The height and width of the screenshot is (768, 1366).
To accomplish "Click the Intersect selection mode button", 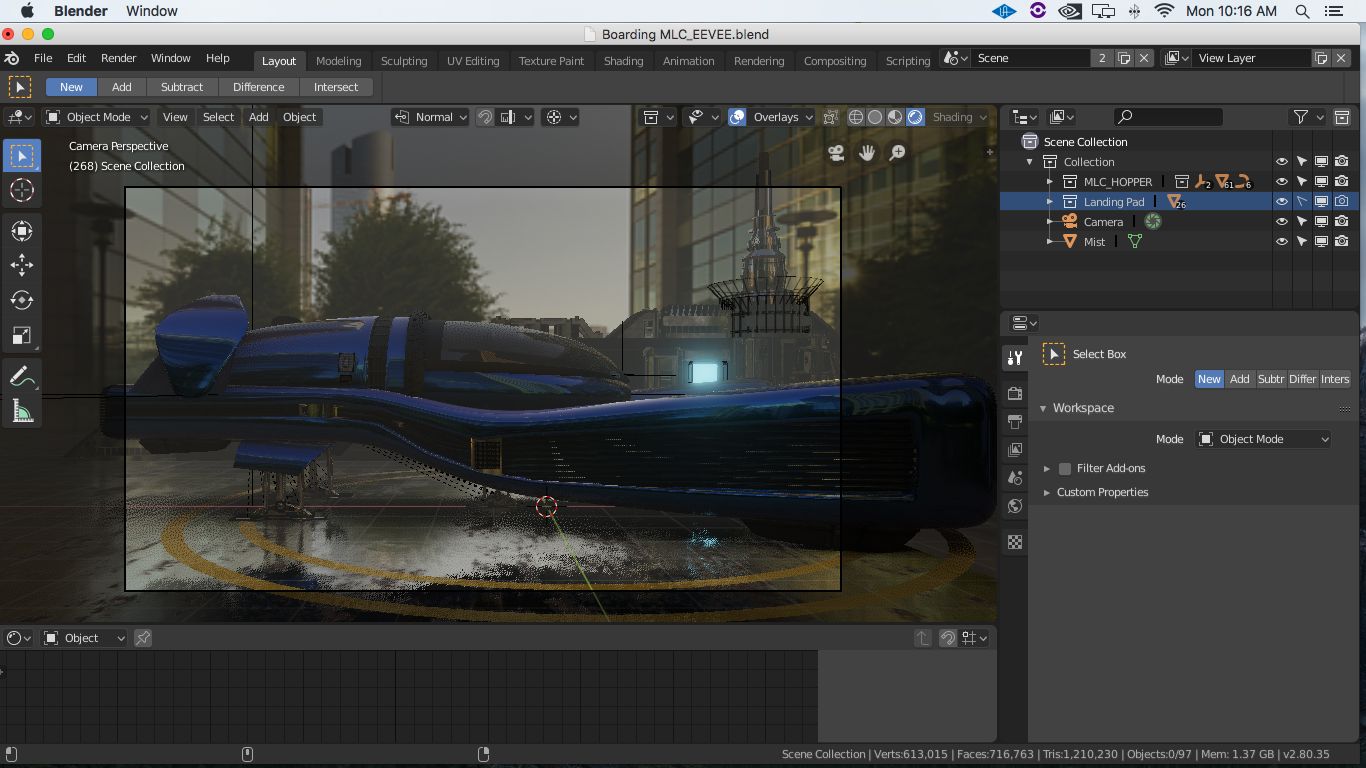I will (x=336, y=87).
